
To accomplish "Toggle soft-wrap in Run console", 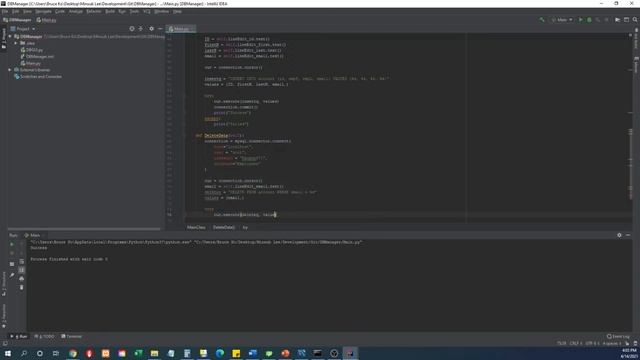I will tap(22, 261).
